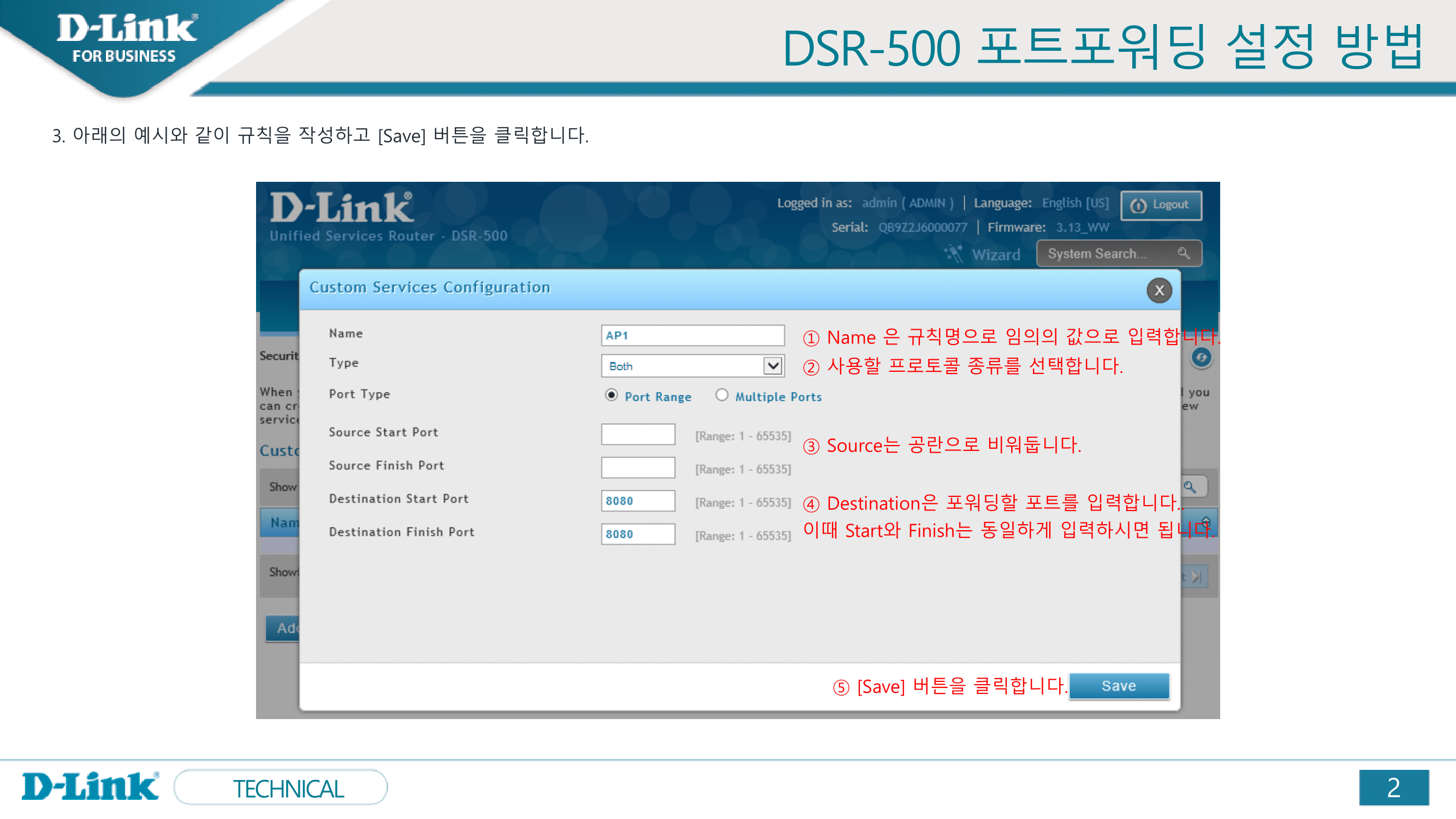
Task: Click the Port Range label text
Action: tap(658, 397)
